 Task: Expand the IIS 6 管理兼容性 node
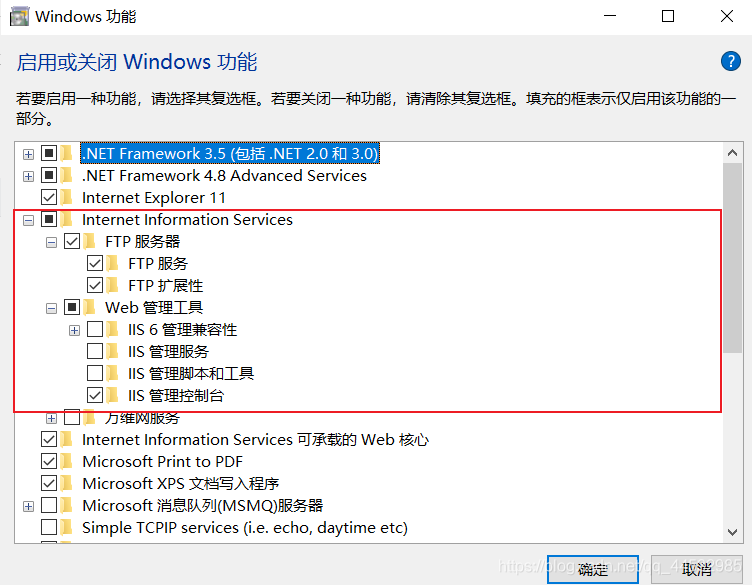pos(74,330)
